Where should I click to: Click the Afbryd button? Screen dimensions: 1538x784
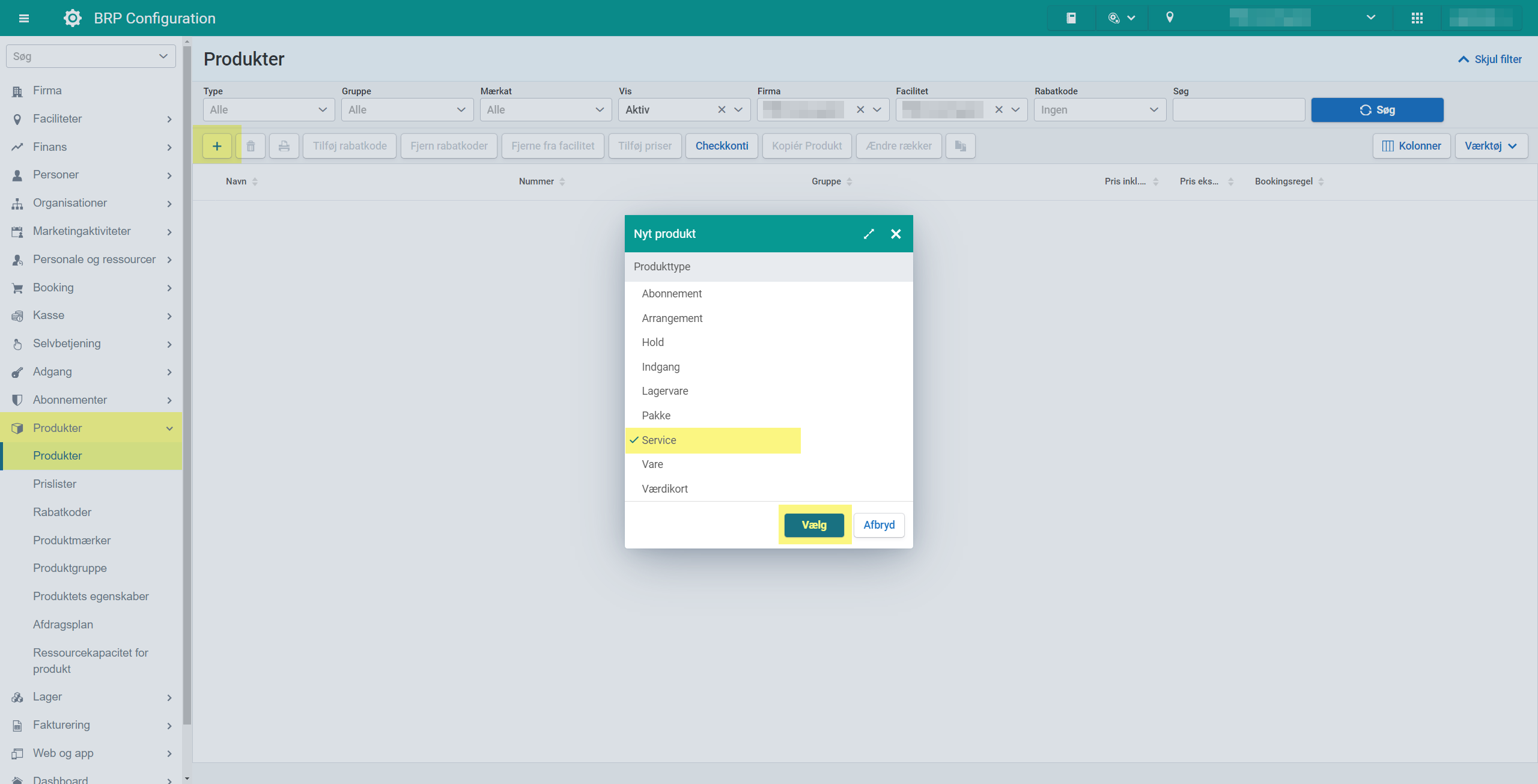pyautogui.click(x=879, y=525)
